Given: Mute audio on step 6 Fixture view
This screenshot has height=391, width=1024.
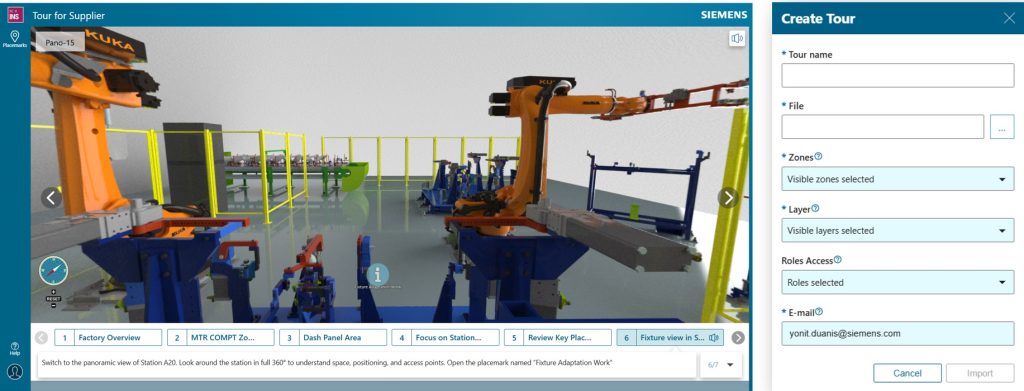Looking at the screenshot, I should tap(714, 337).
